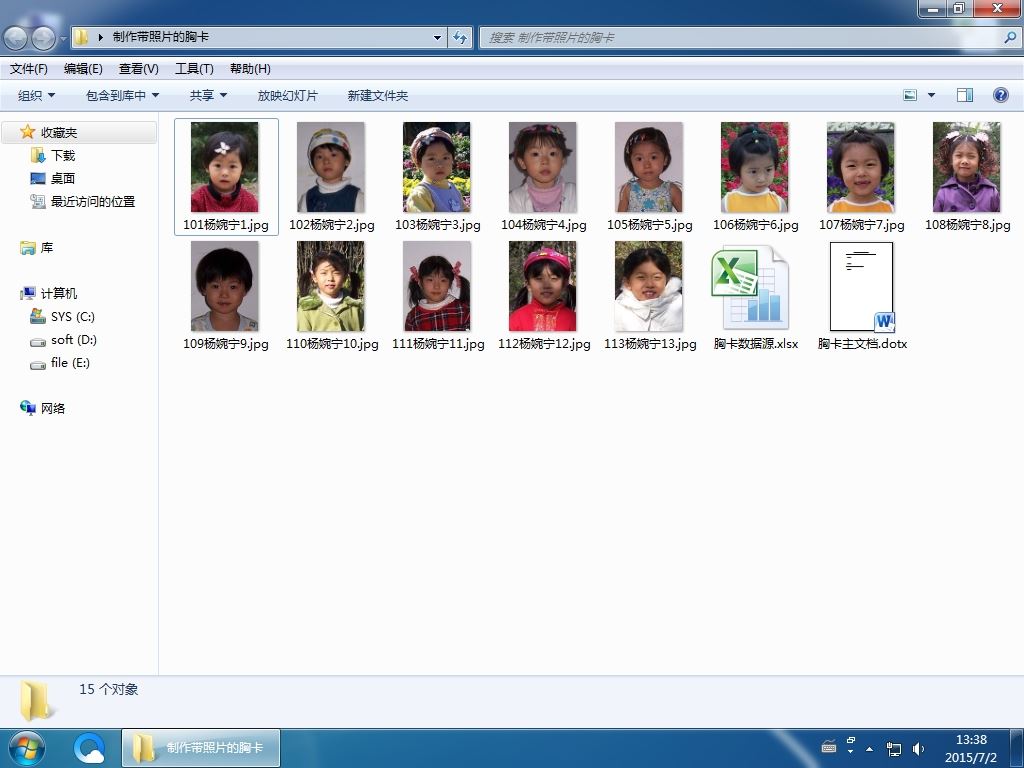Open the recent pages dropdown arrow

[63, 39]
